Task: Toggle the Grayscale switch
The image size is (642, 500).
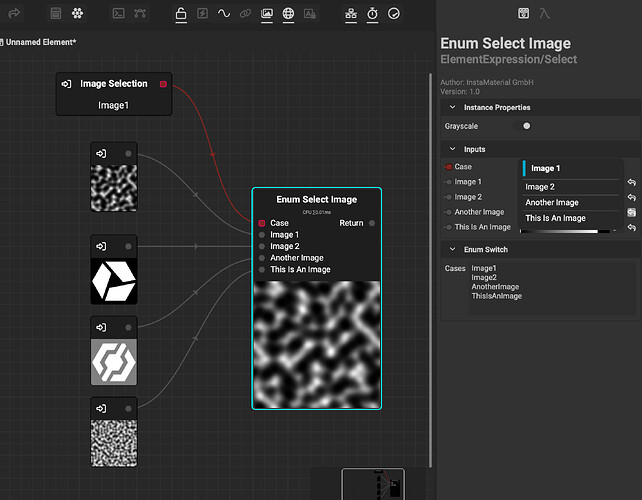Action: click(526, 126)
